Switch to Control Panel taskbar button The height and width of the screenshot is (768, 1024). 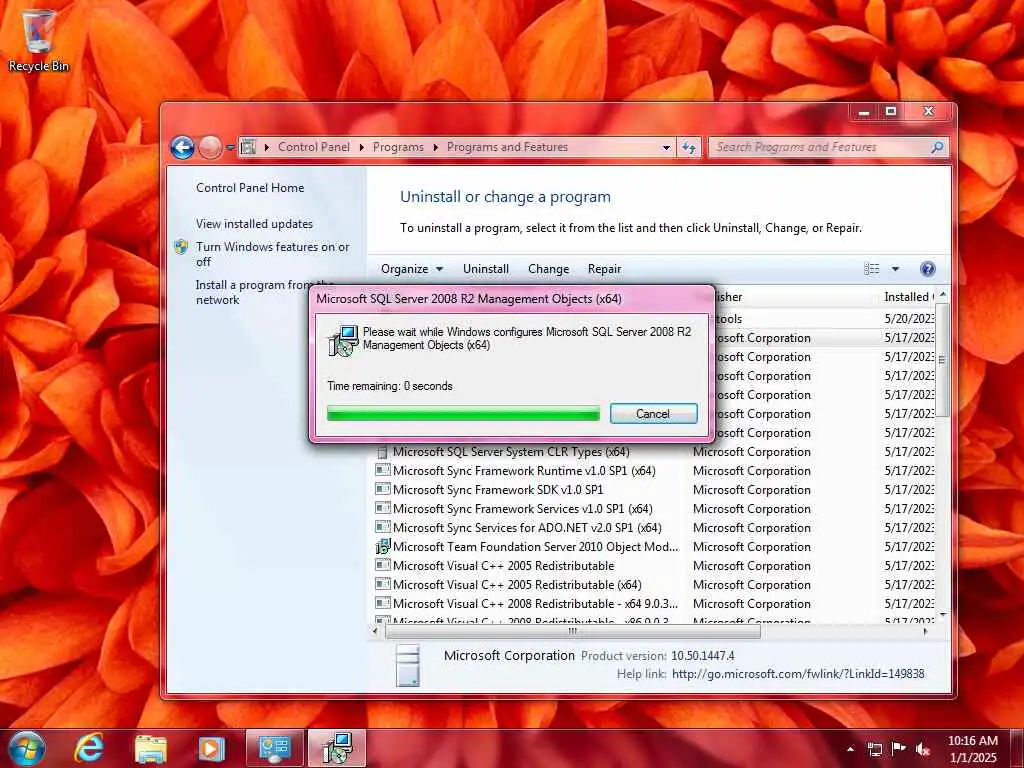[x=274, y=748]
